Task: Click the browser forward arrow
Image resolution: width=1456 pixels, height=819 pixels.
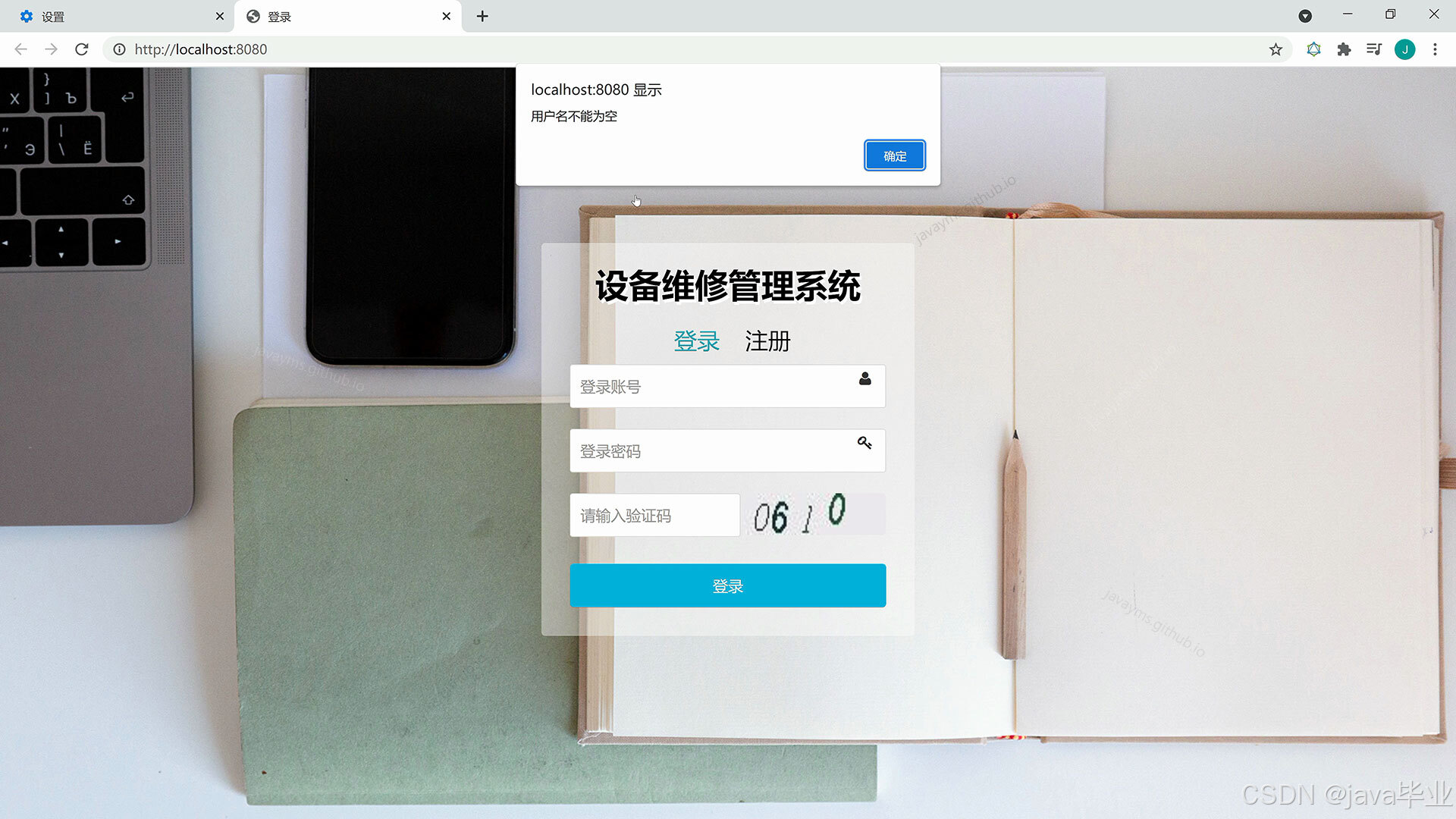Action: (51, 49)
